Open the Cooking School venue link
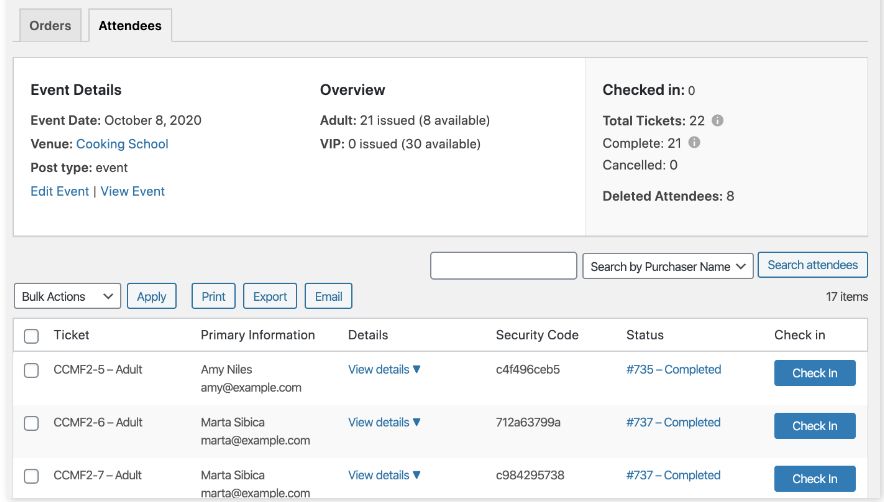Viewport: 884px width, 502px height. pos(122,144)
